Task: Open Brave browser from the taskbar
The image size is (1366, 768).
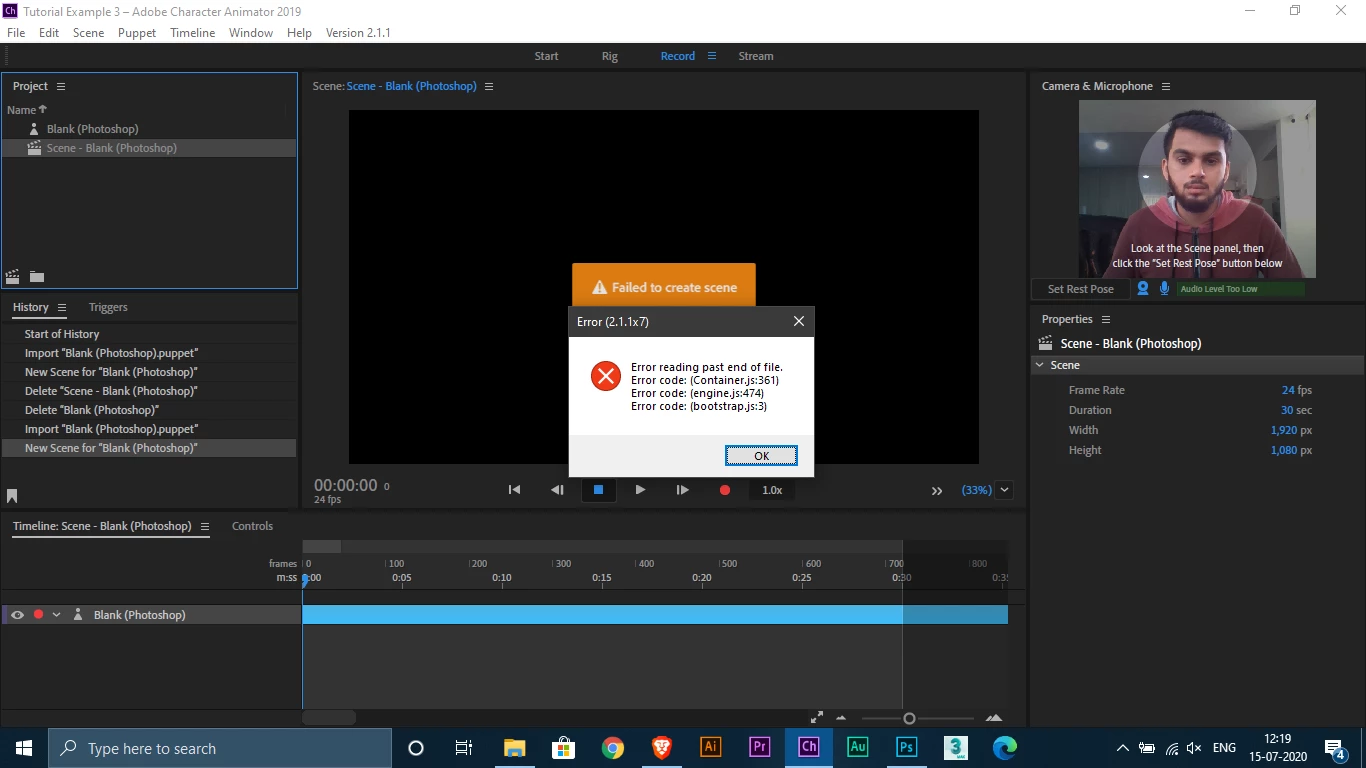Action: point(662,747)
